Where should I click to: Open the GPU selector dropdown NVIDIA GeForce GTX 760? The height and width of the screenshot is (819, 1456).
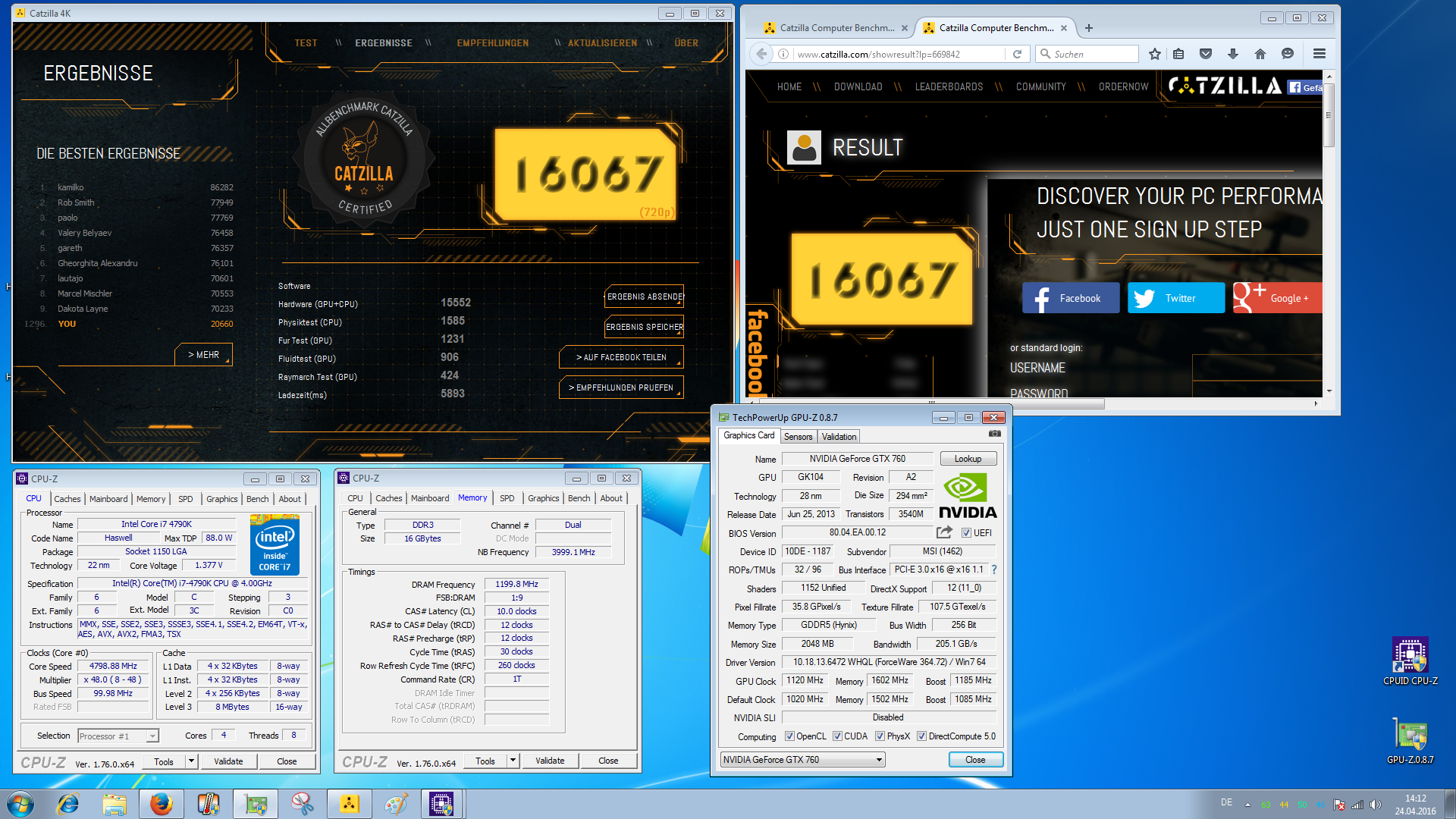[802, 760]
